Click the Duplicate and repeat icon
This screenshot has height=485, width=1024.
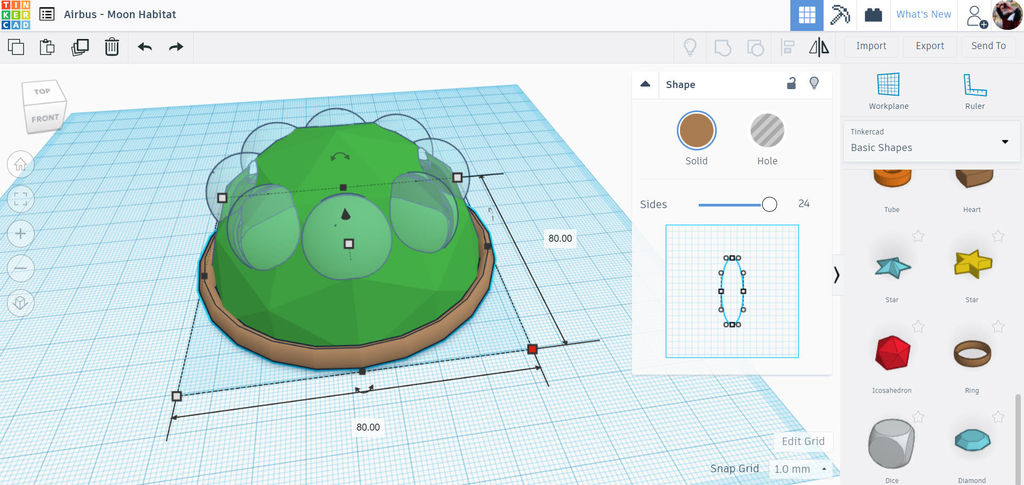[80, 47]
